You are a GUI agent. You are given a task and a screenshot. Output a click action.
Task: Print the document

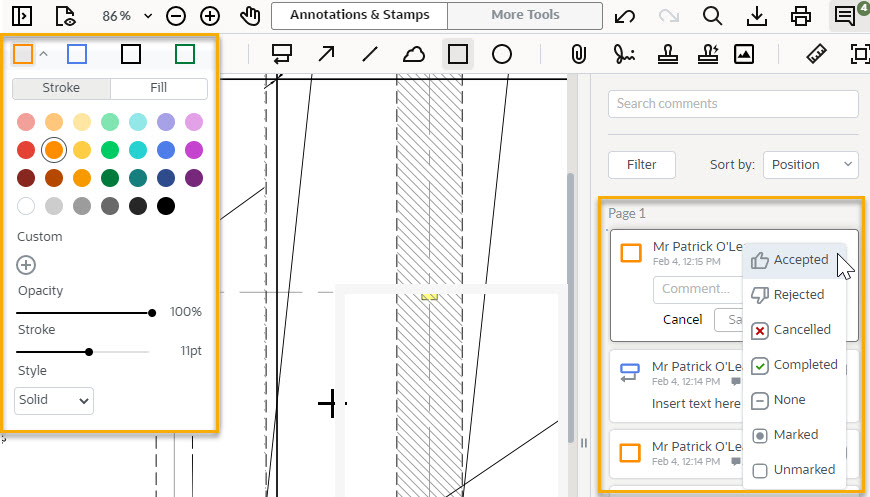(x=800, y=16)
